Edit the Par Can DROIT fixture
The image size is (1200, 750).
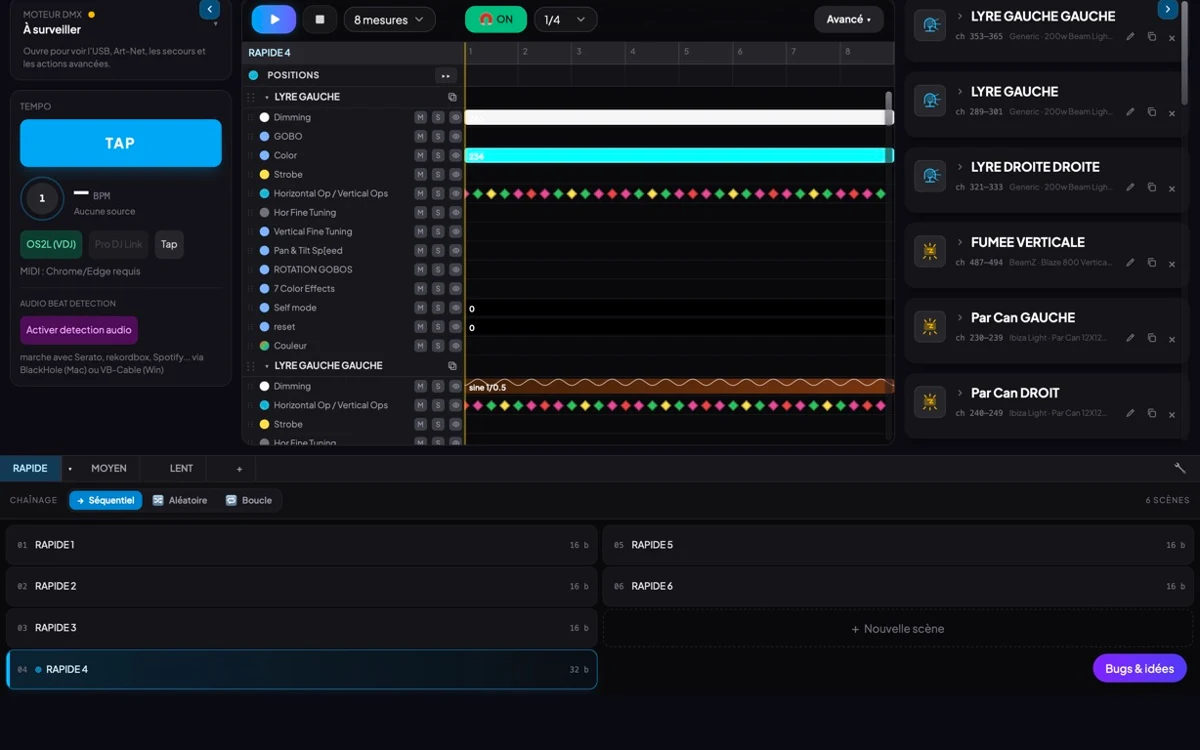click(x=1130, y=413)
